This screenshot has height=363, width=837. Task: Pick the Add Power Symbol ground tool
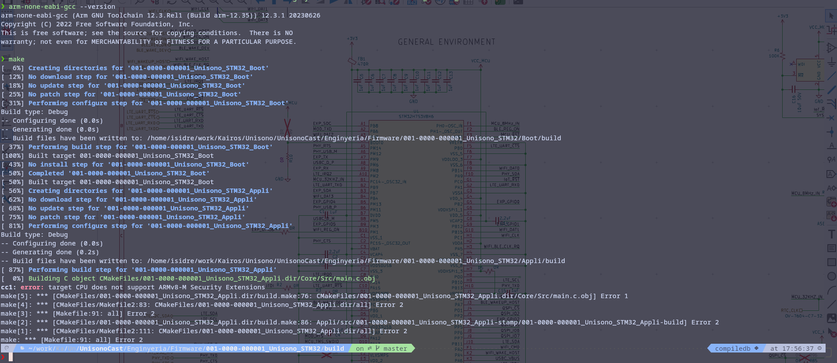pyautogui.click(x=832, y=62)
